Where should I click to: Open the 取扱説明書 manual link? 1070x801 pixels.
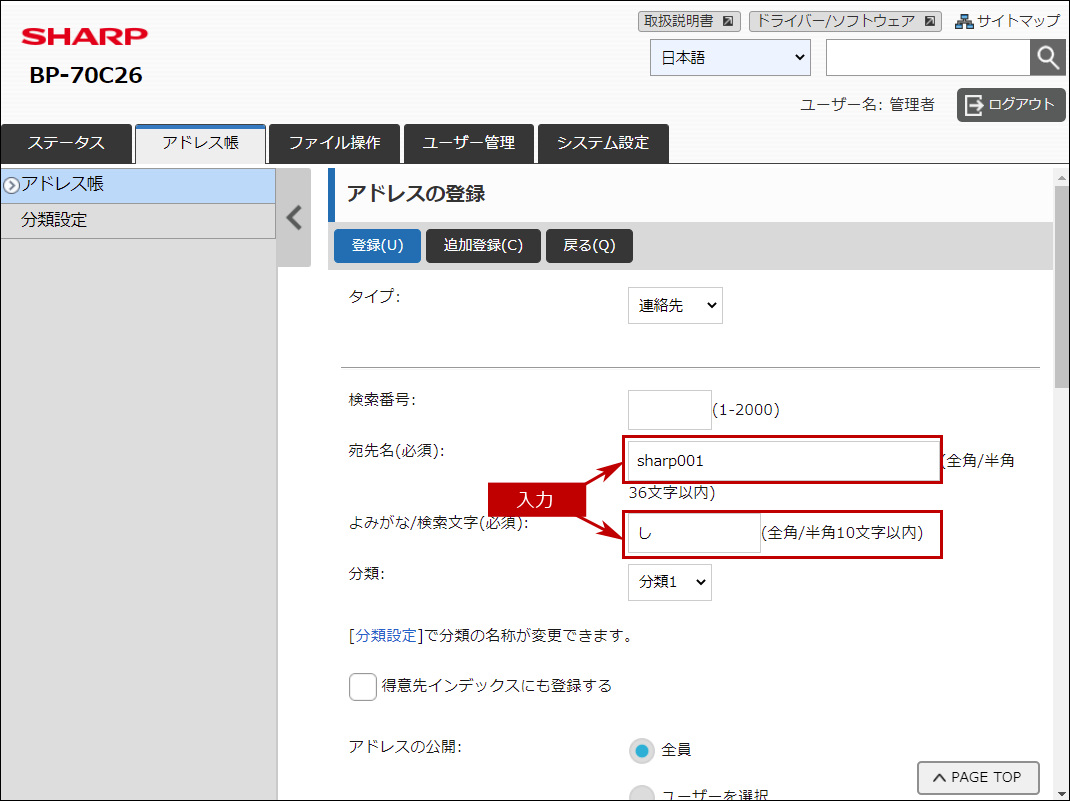point(689,21)
